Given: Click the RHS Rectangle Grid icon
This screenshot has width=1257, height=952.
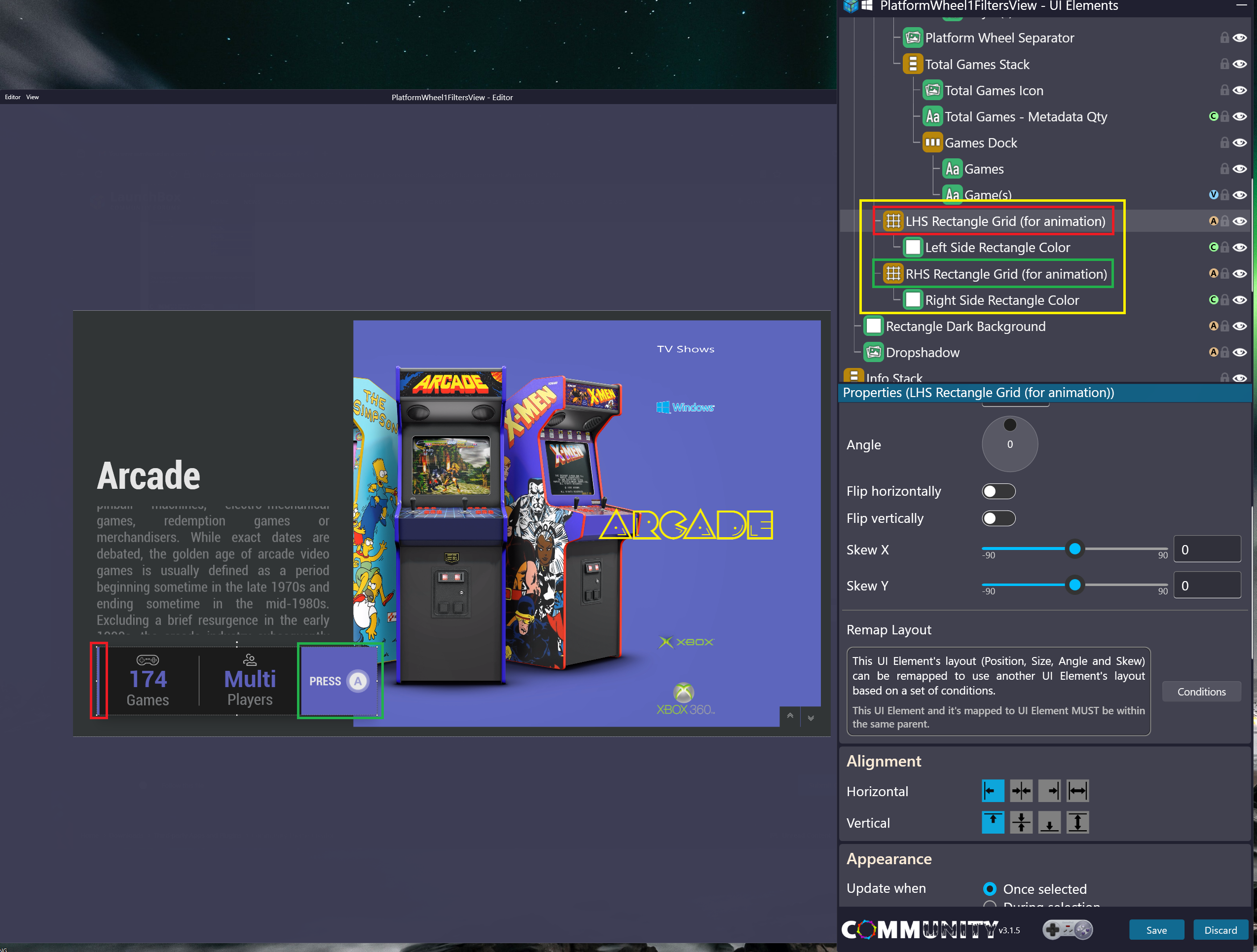Looking at the screenshot, I should coord(893,274).
